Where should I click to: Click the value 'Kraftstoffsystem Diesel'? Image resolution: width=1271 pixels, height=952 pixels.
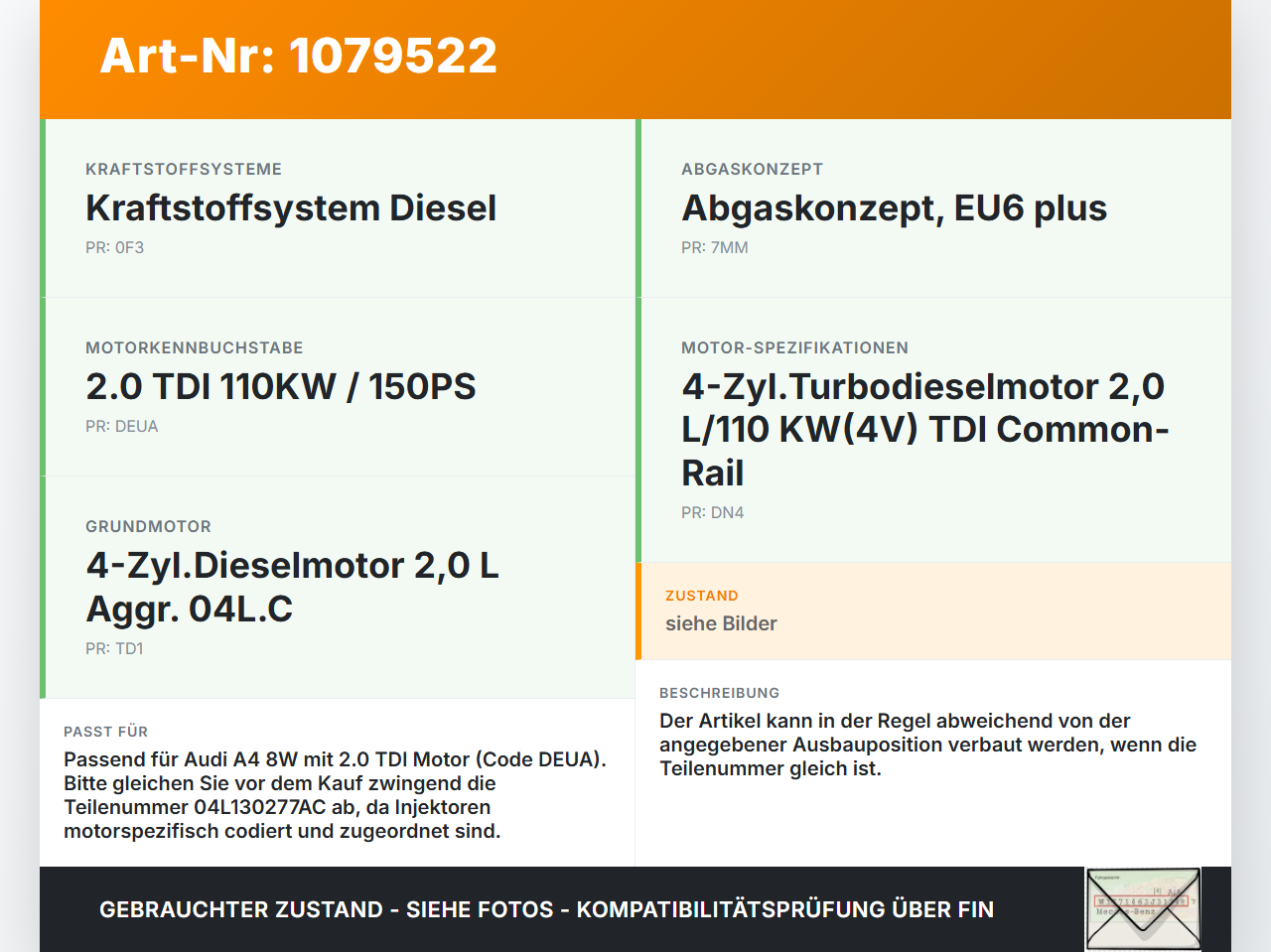(291, 207)
